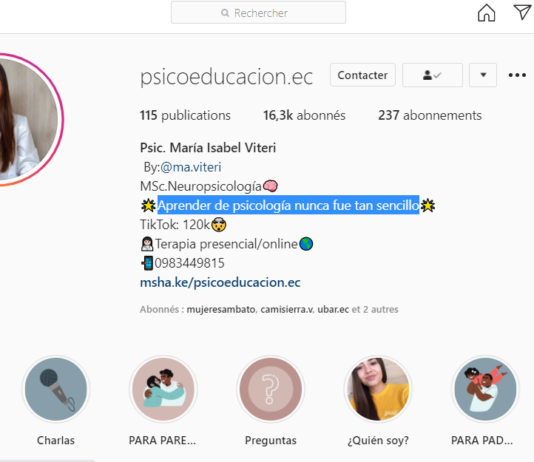Open mujeresambato follower profile

pyautogui.click(x=221, y=309)
